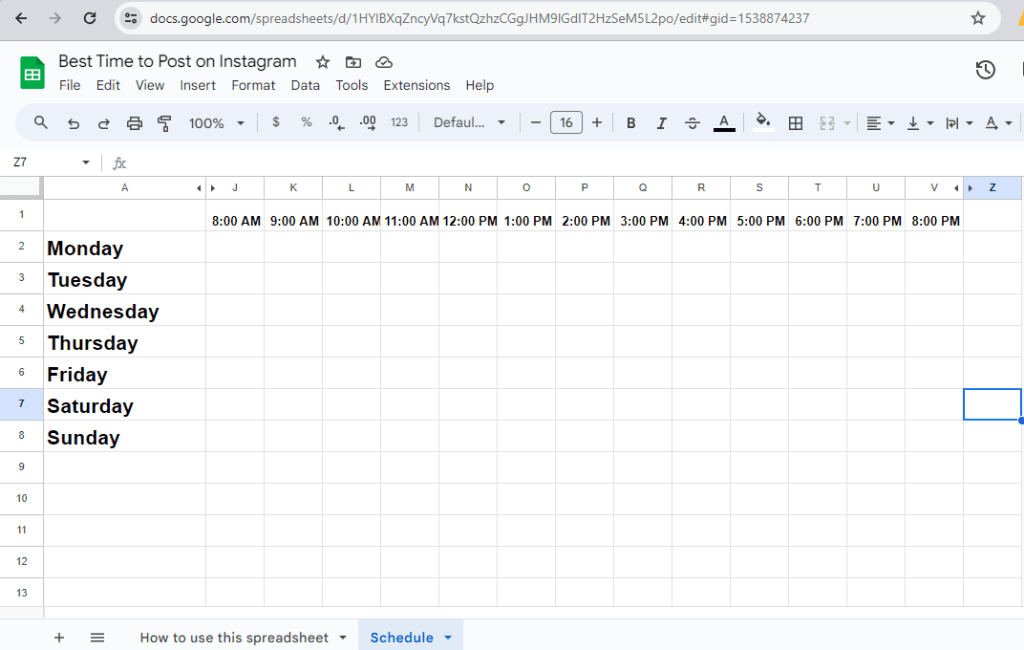
Task: Add a new sheet with the plus button
Action: 59,637
